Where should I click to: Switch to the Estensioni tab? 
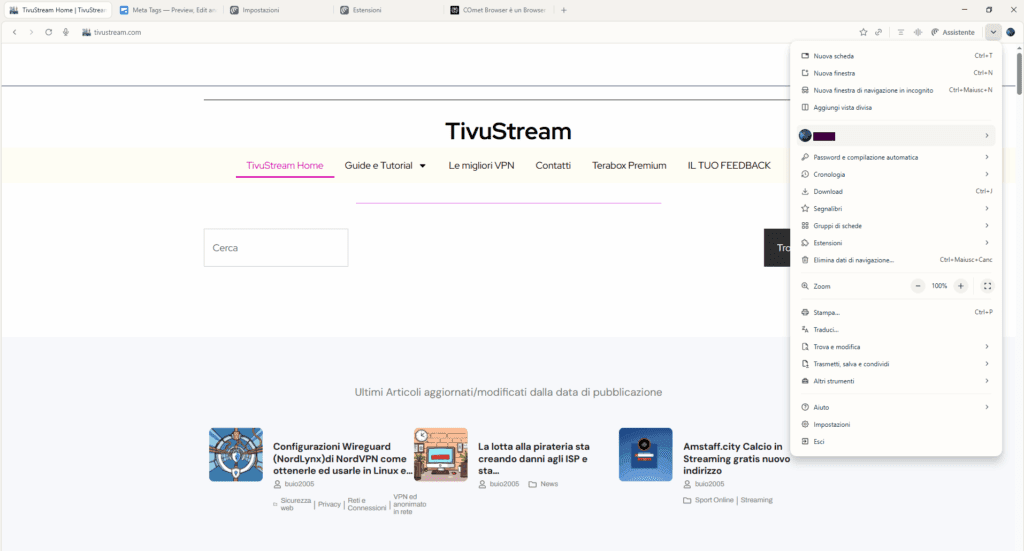(388, 10)
